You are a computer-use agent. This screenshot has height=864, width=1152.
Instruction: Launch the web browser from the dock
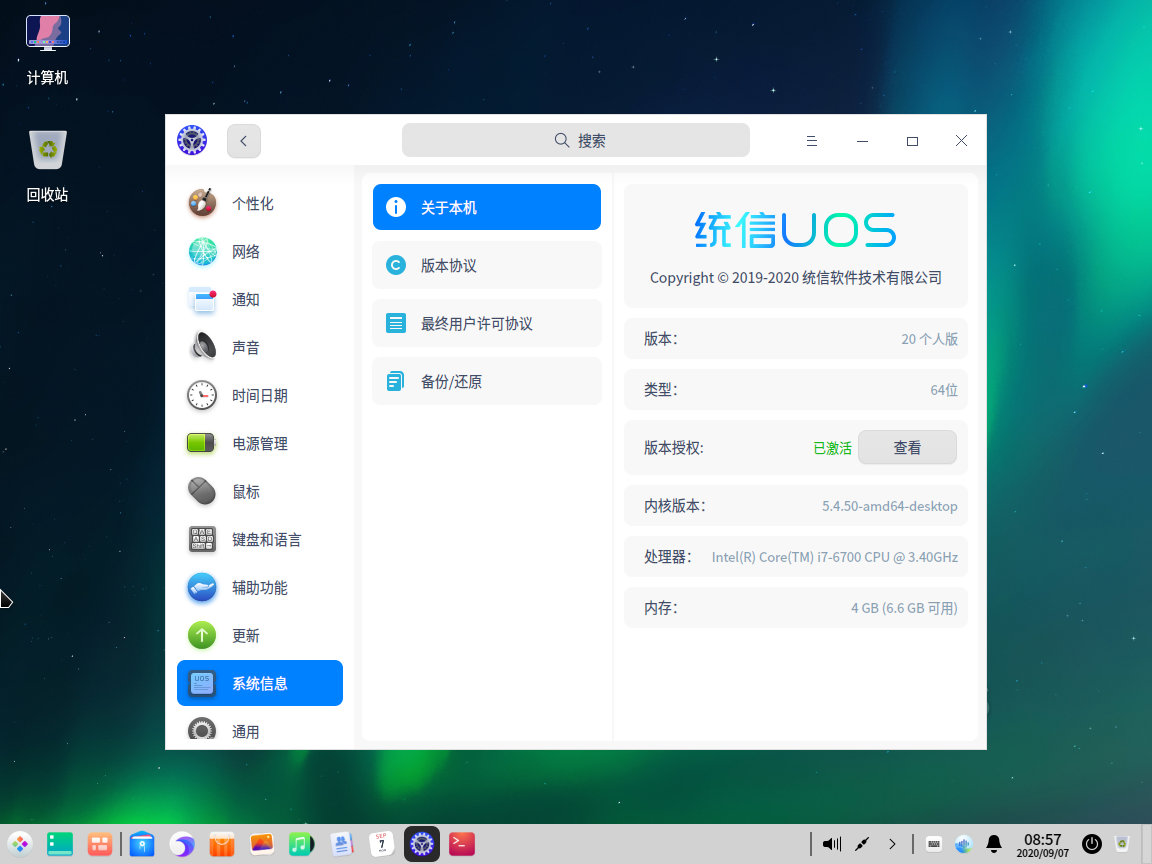click(182, 844)
